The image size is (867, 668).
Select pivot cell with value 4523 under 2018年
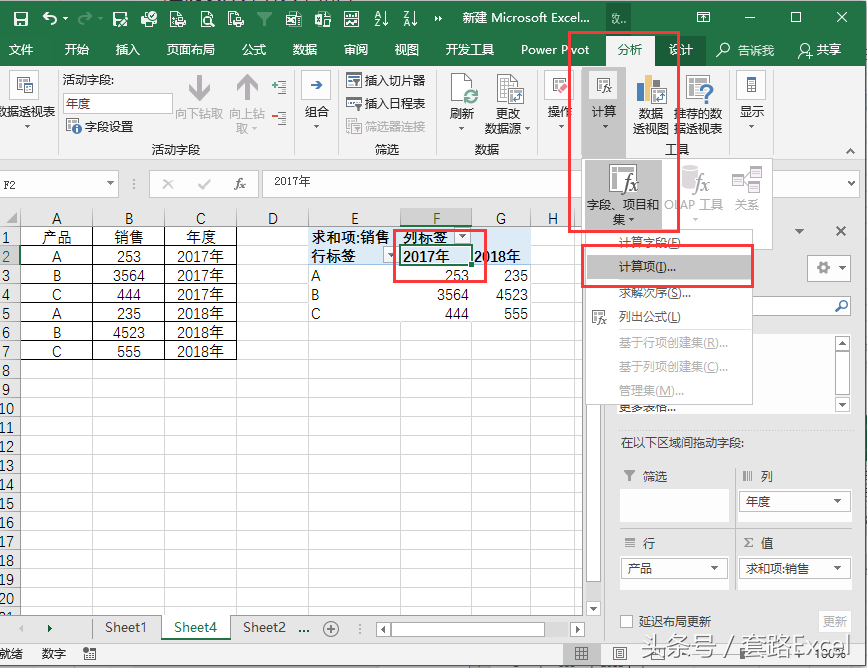point(502,295)
